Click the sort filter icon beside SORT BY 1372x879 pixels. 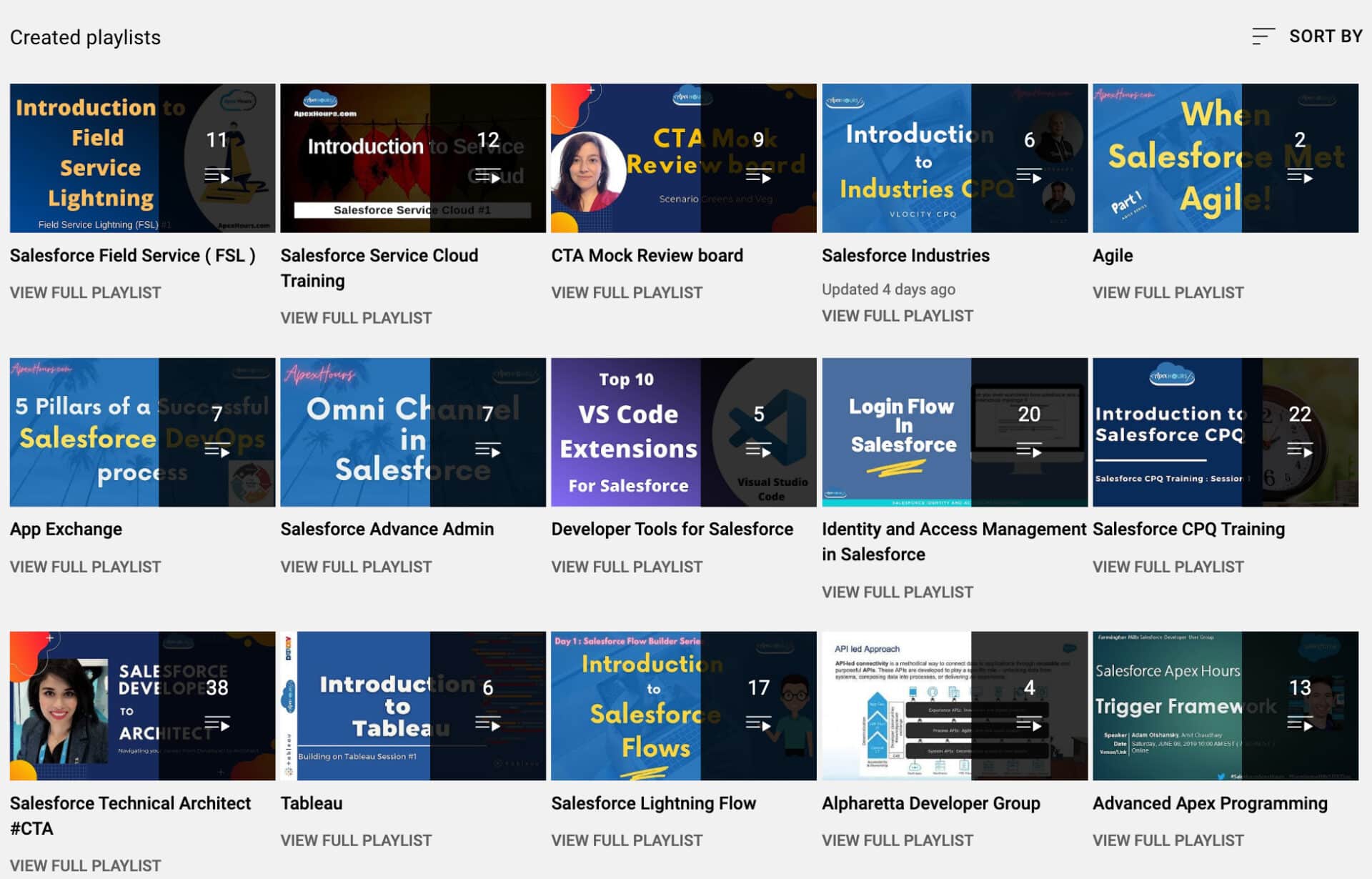pos(1262,35)
